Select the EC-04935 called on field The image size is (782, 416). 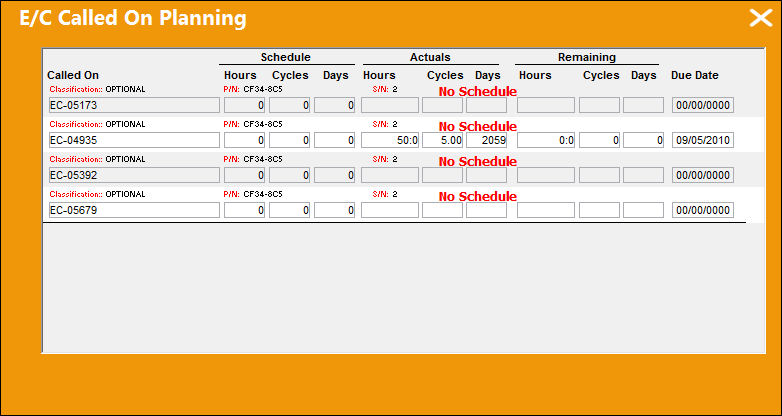pos(134,140)
